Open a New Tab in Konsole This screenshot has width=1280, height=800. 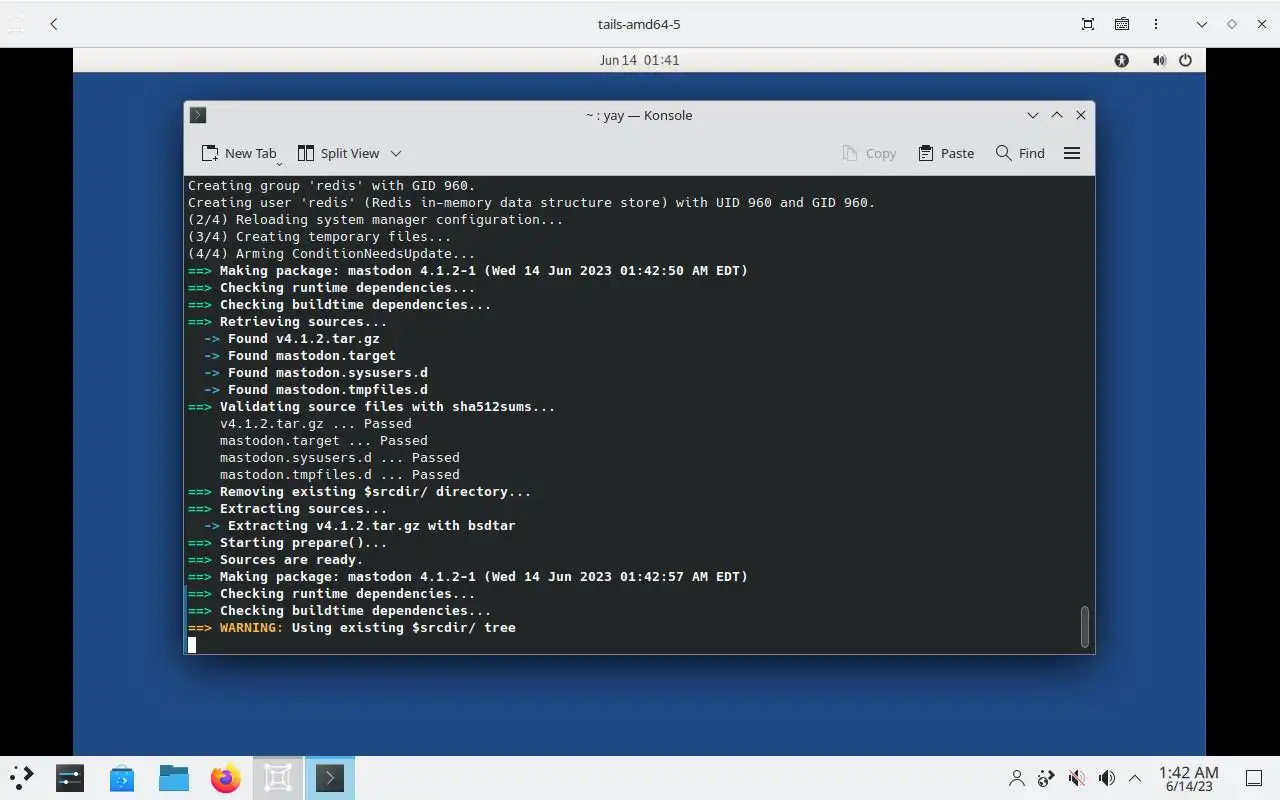click(x=238, y=153)
